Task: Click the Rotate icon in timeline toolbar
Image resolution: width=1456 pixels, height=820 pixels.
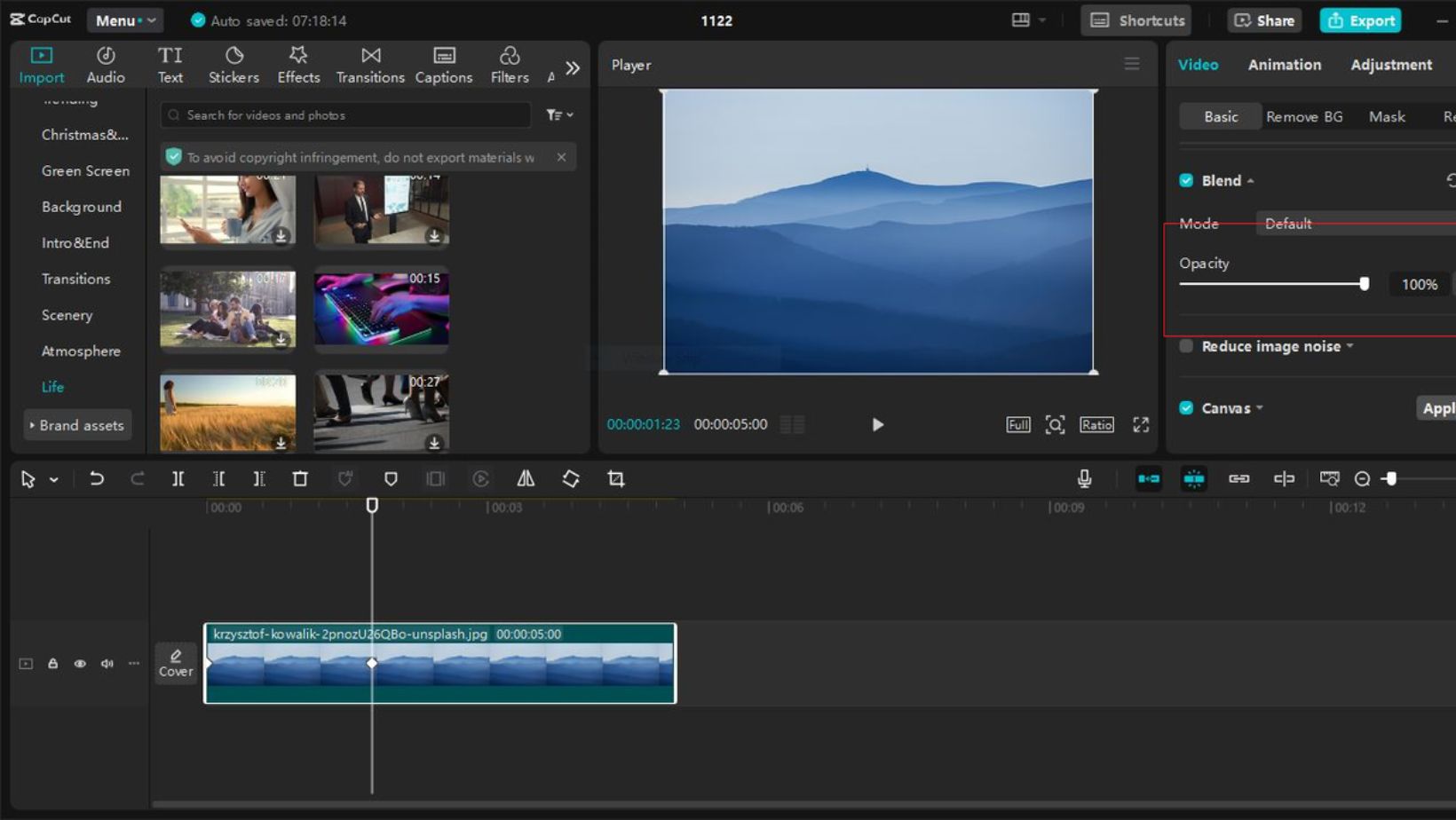Action: tap(571, 479)
